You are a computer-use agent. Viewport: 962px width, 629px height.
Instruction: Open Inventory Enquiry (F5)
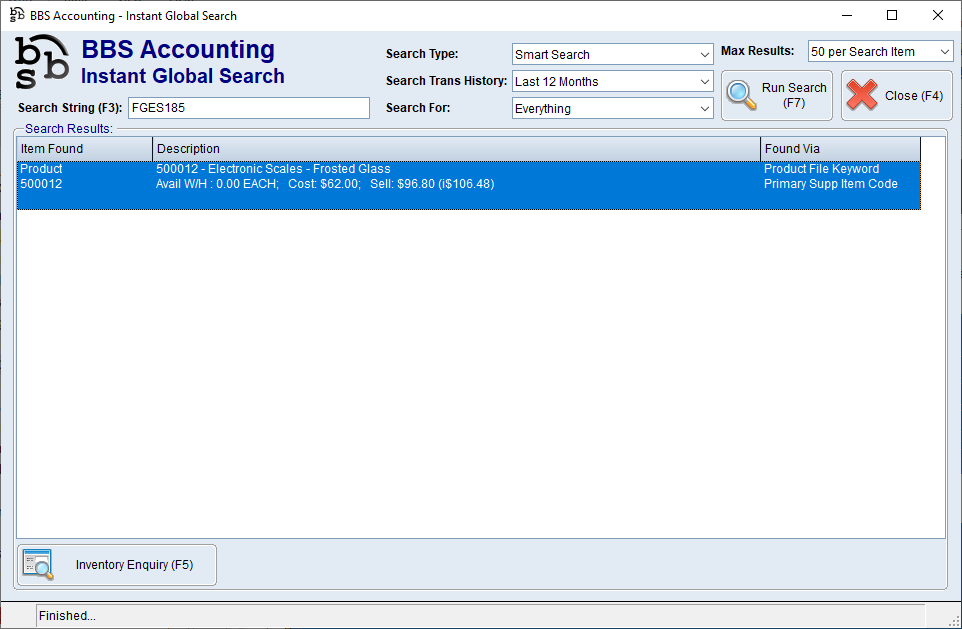(x=117, y=565)
